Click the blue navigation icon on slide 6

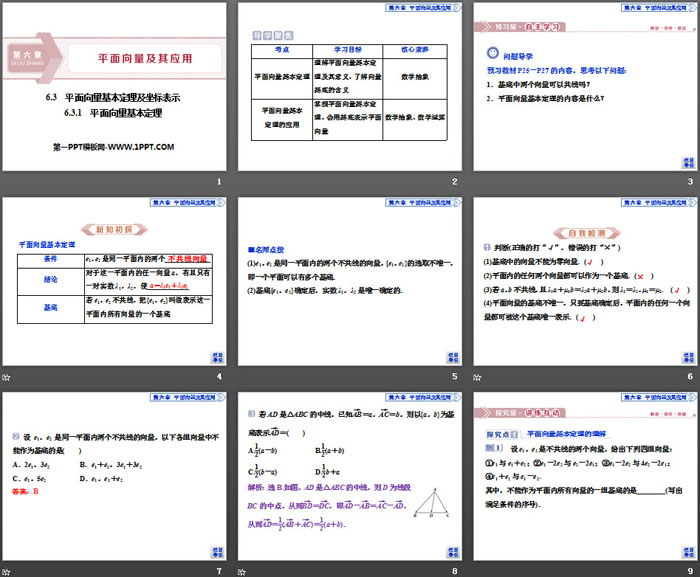[688, 357]
